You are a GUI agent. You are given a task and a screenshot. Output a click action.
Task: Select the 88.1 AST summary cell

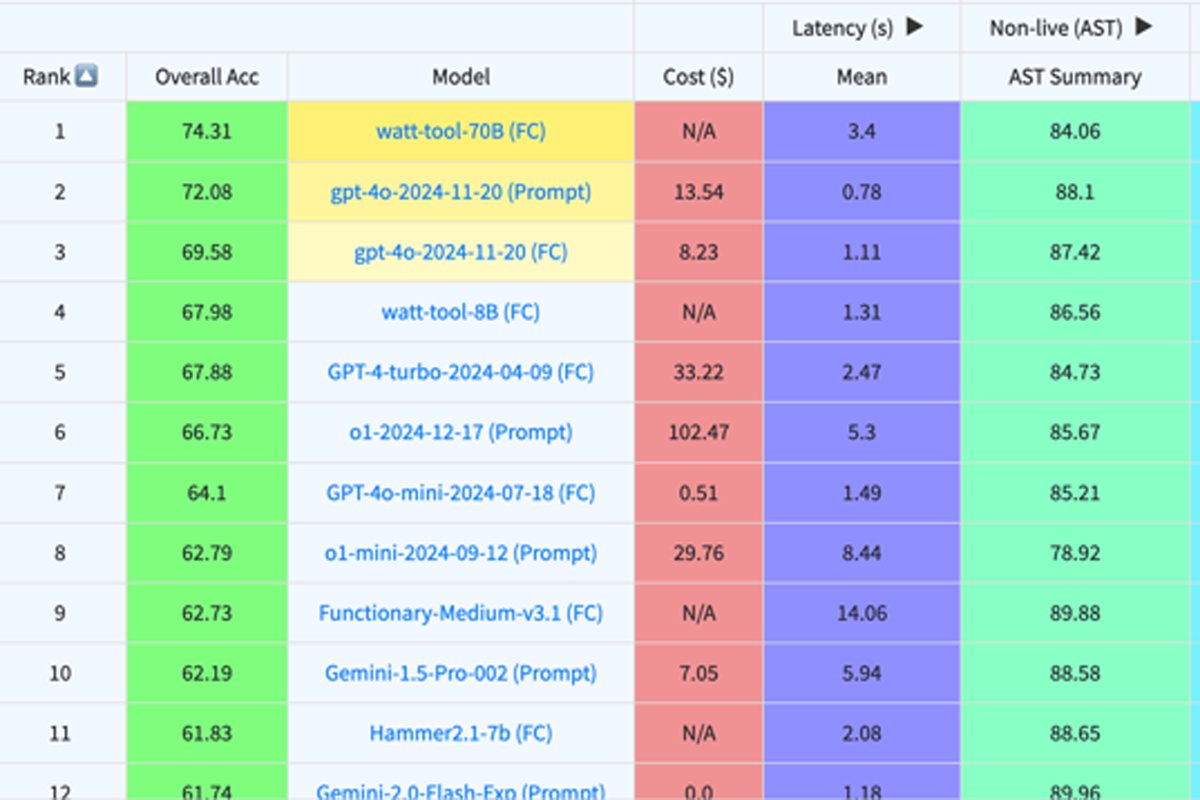1075,191
